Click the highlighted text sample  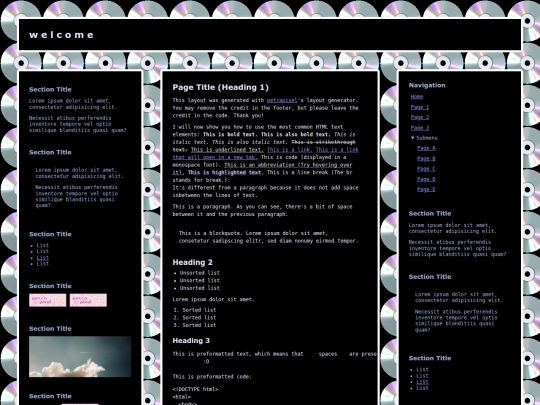click(224, 173)
